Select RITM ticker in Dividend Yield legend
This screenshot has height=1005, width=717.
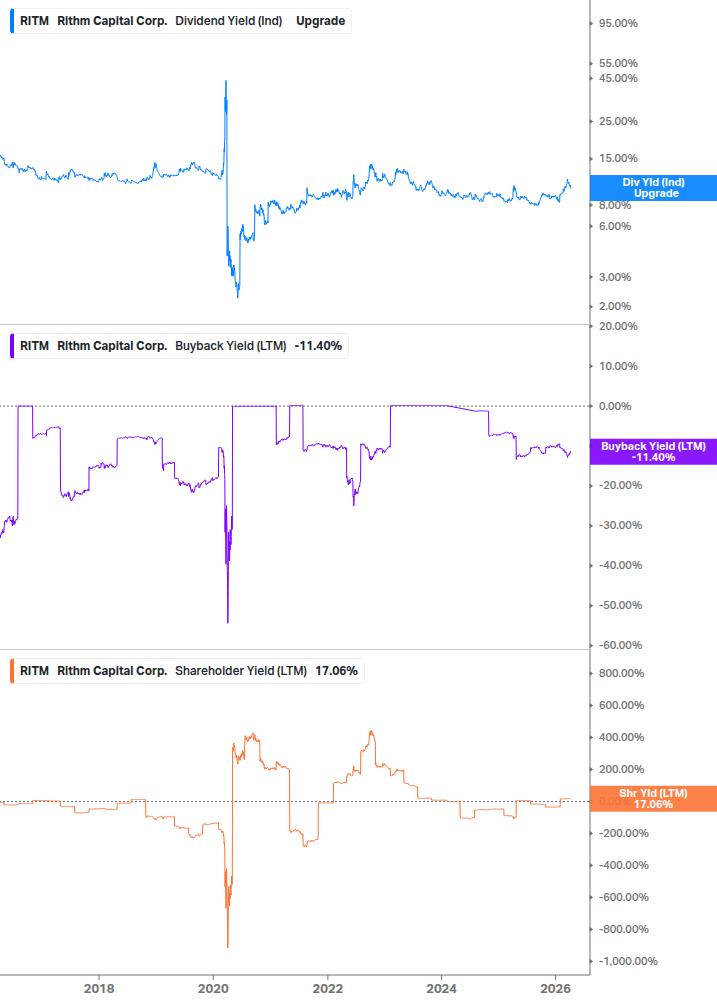tap(34, 20)
